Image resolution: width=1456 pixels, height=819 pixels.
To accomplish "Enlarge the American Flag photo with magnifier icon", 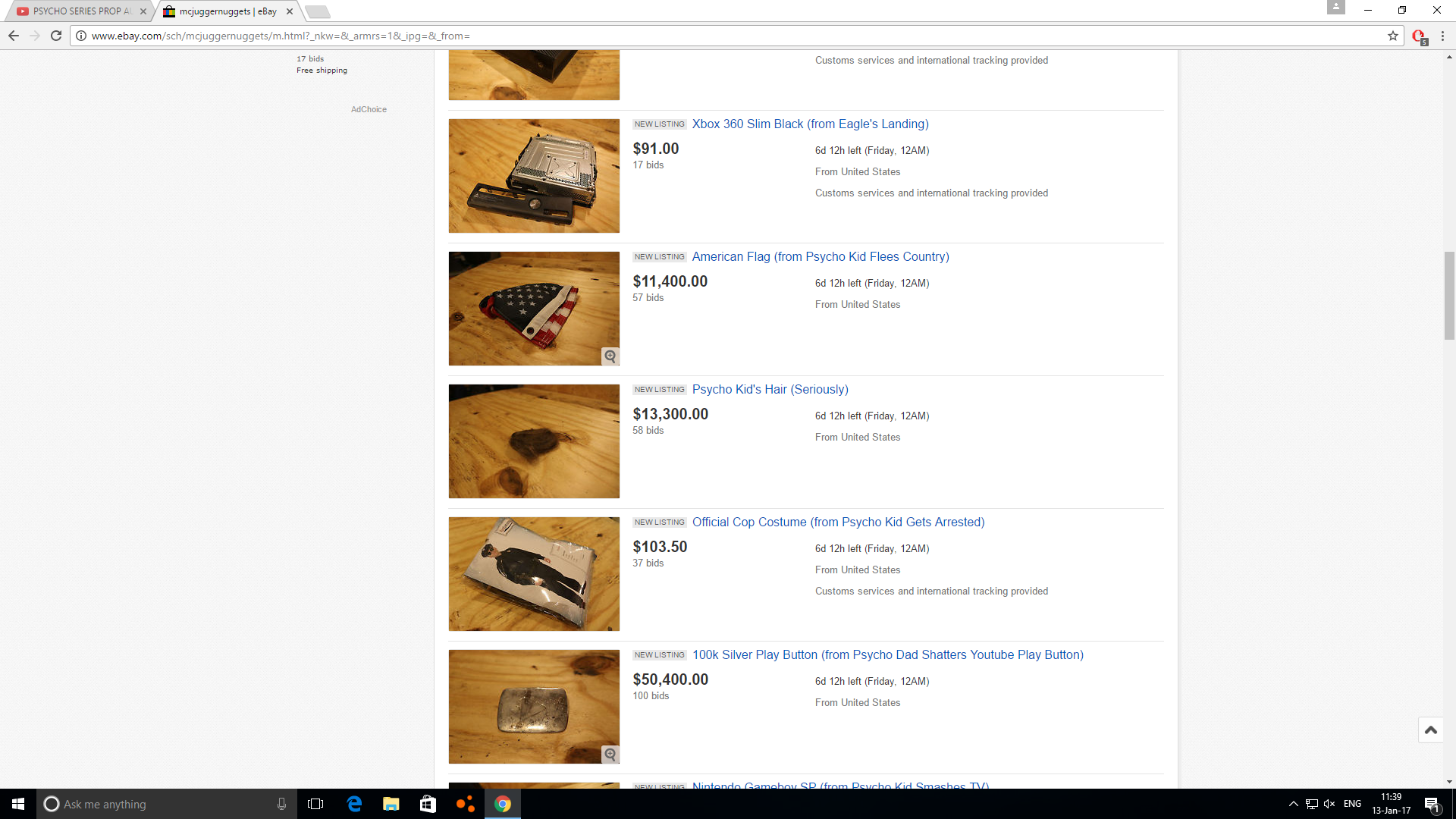I will (610, 356).
